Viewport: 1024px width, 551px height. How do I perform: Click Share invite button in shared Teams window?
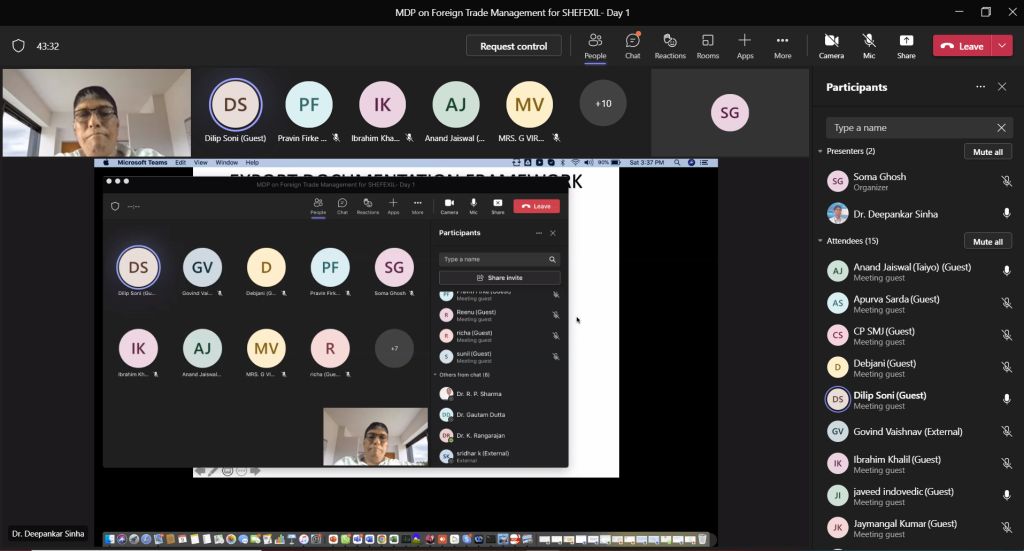[500, 277]
